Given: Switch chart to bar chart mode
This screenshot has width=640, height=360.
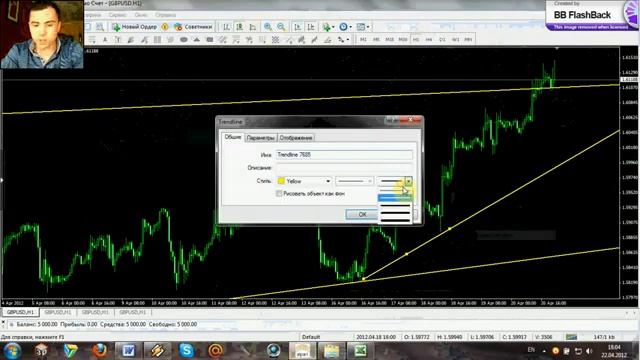Looking at the screenshot, I should point(227,27).
